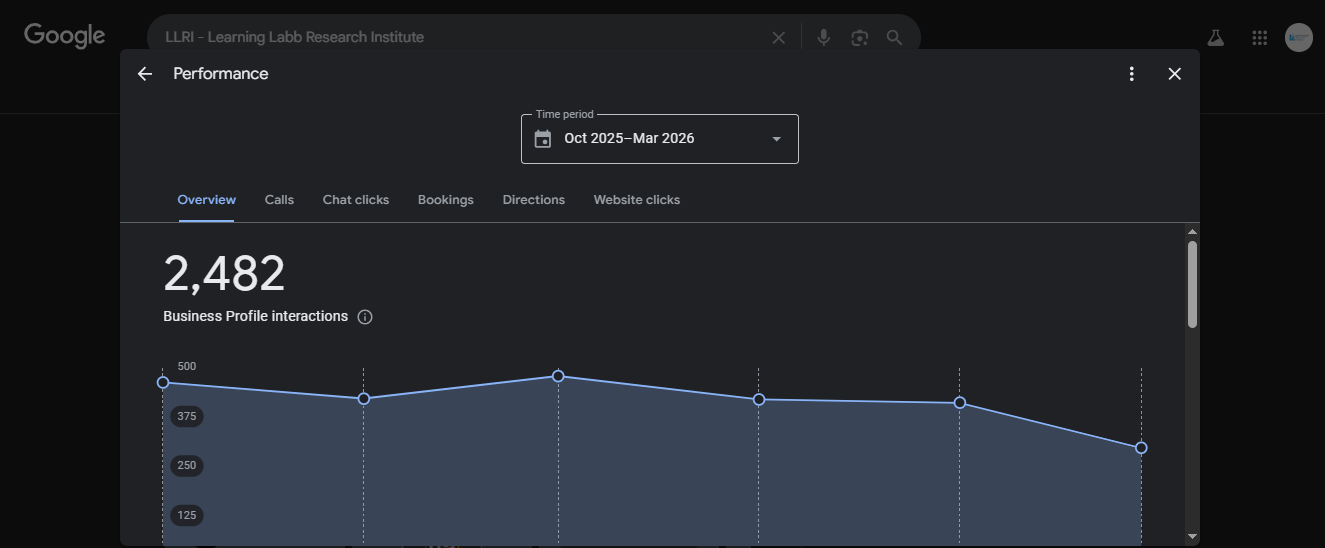
Task: View the Directions tab
Action: pyautogui.click(x=533, y=200)
